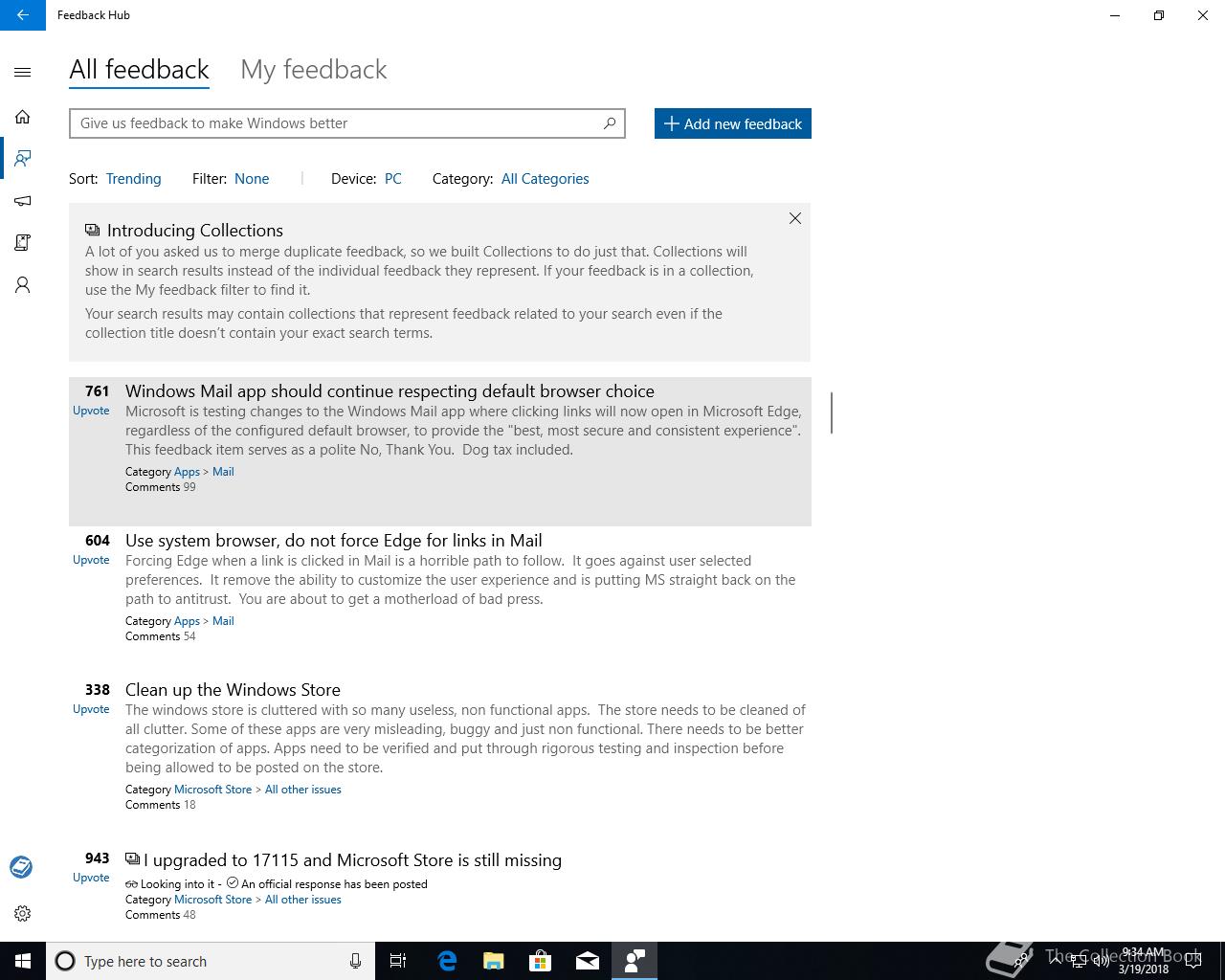The image size is (1225, 980).
Task: Click the taskbar microphone icon
Action: (x=355, y=961)
